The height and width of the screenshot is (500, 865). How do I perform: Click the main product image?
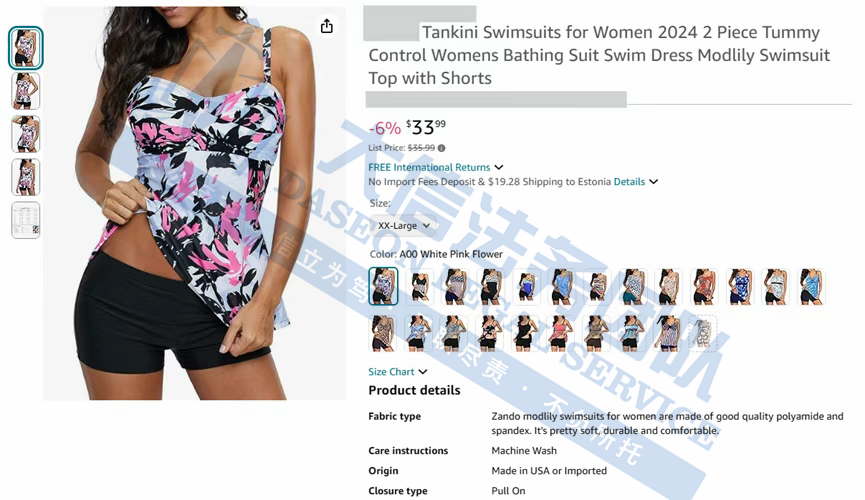pos(195,203)
